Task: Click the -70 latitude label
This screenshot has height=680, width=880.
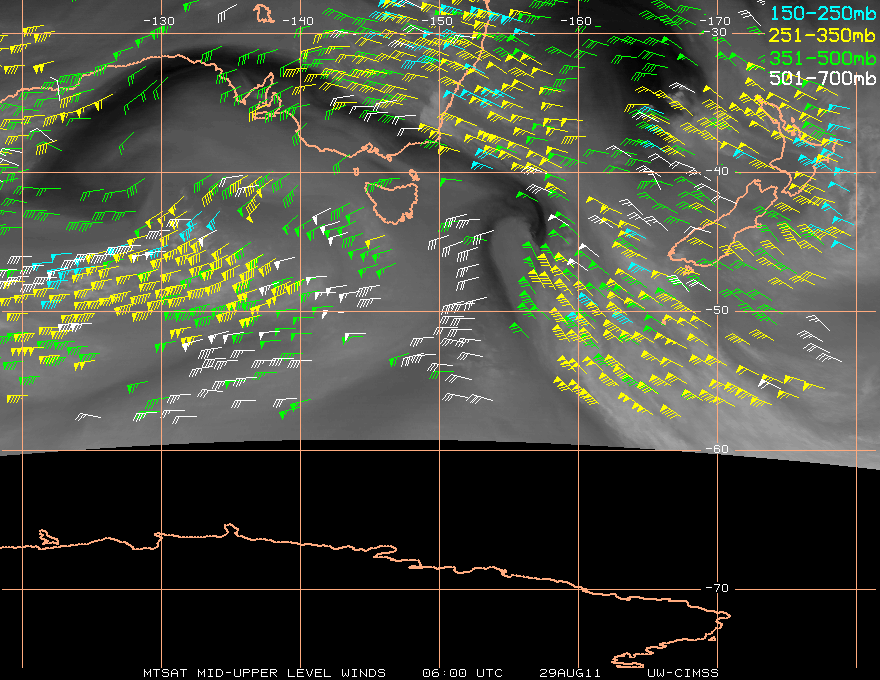Action: pos(717,588)
